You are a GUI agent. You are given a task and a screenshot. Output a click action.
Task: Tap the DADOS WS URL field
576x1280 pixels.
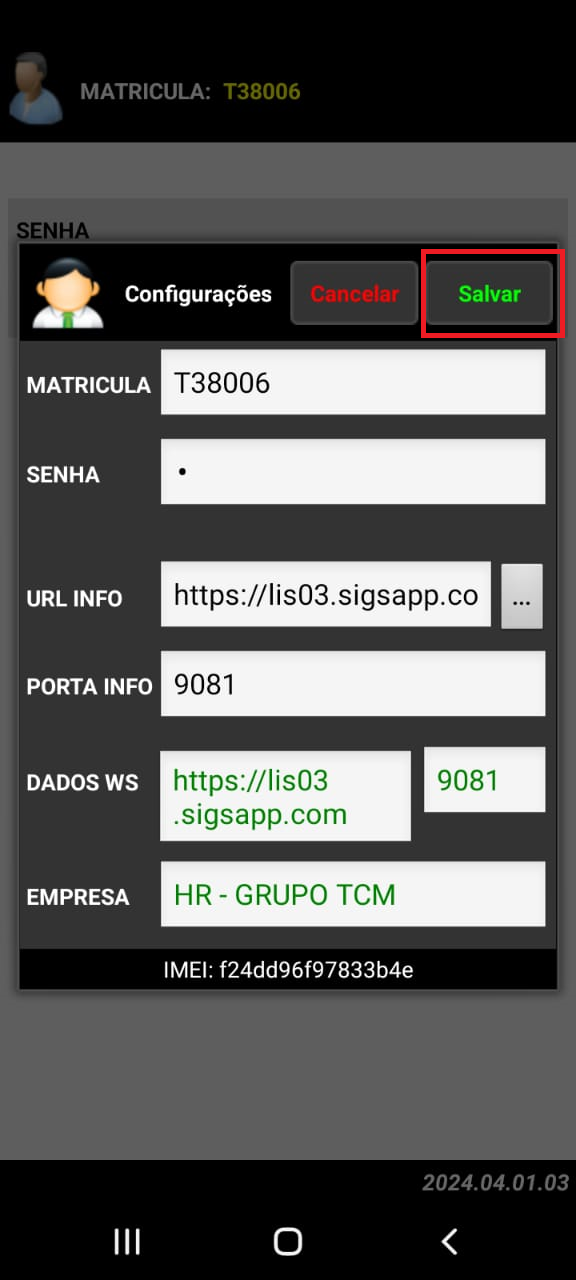click(x=285, y=796)
